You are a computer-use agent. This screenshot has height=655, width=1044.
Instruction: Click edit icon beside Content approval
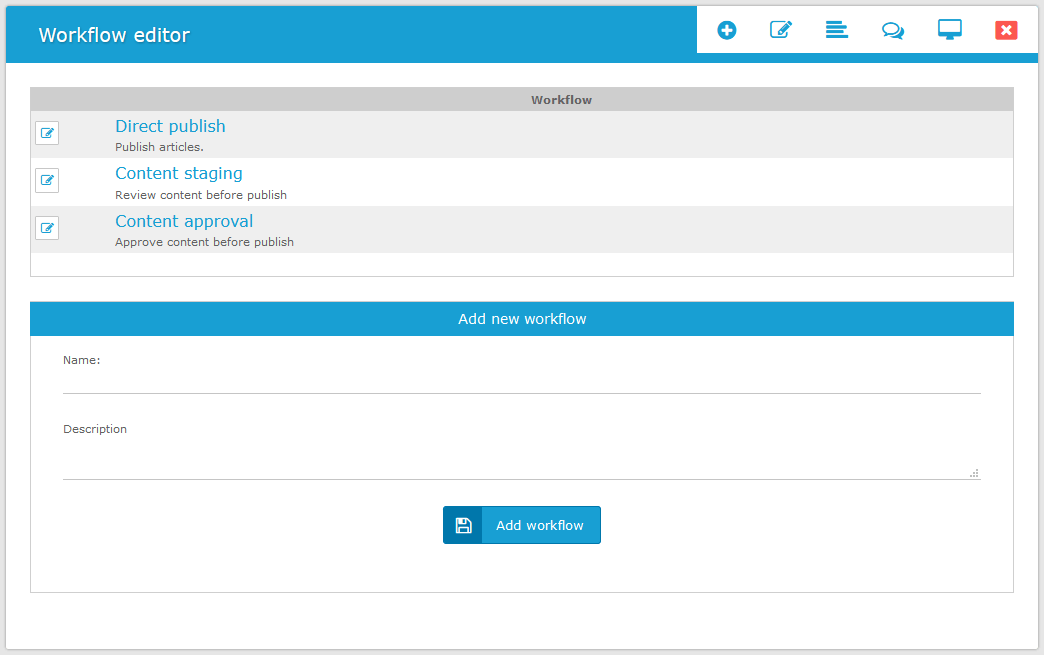pos(47,228)
